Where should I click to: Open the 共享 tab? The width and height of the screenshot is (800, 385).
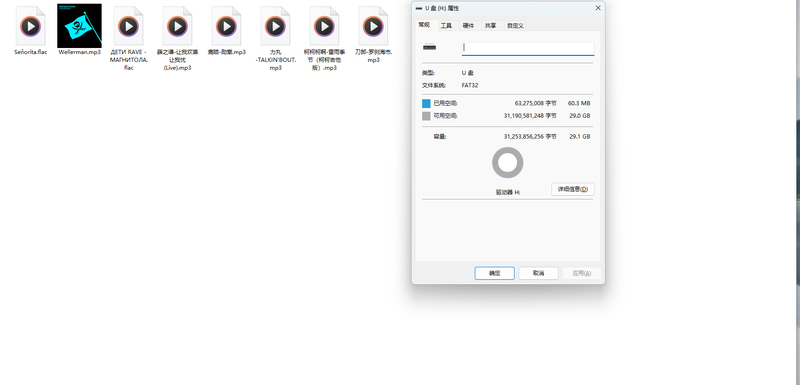490,25
